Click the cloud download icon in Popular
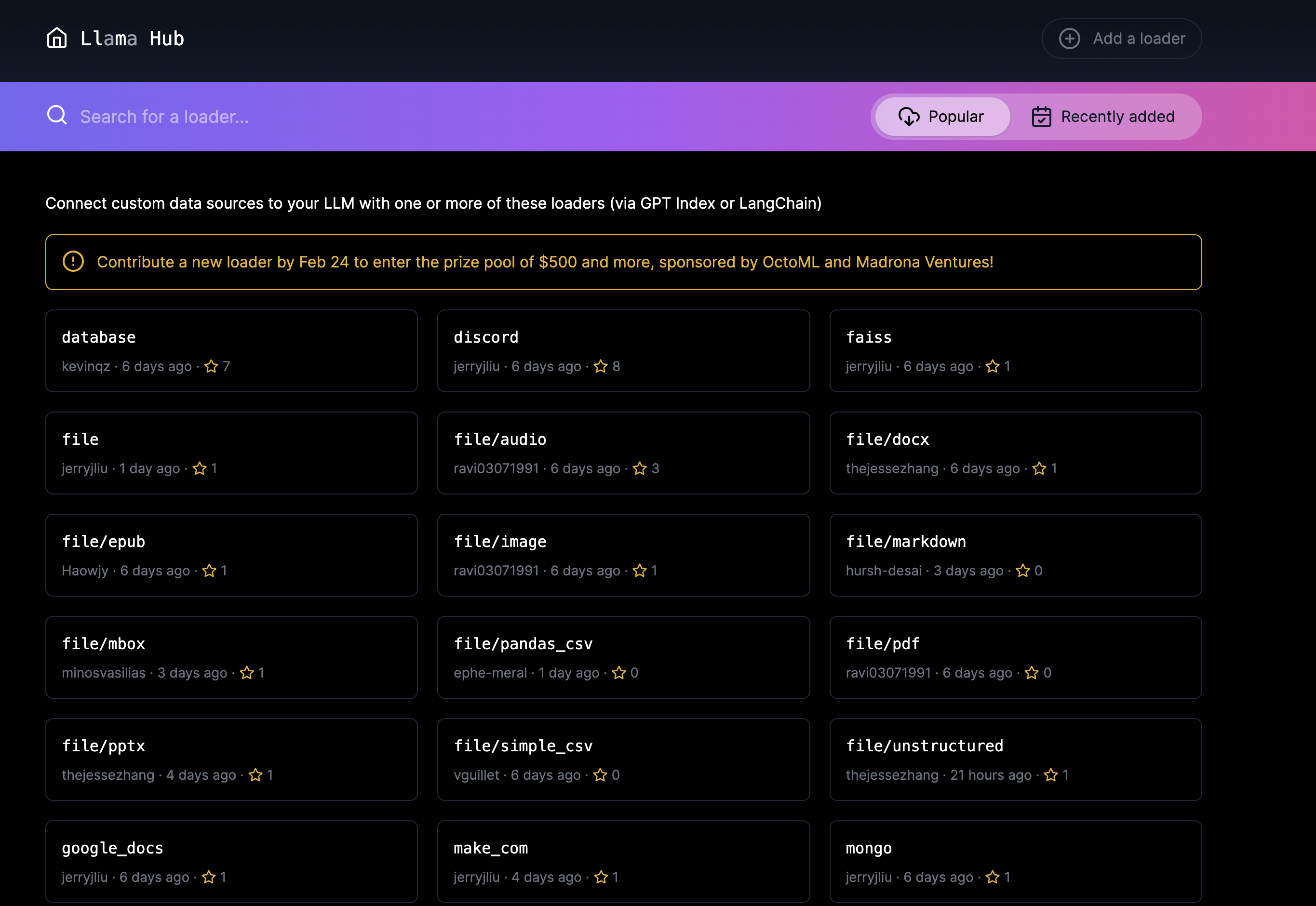The image size is (1316, 906). coord(908,116)
